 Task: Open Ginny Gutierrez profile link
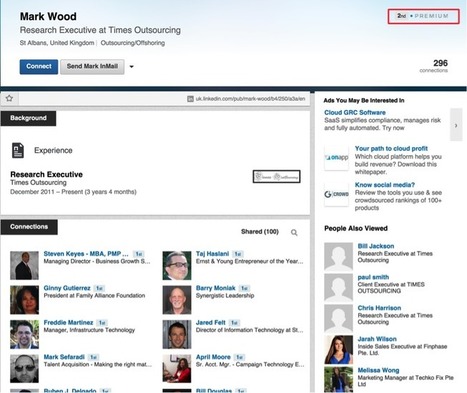coord(67,288)
